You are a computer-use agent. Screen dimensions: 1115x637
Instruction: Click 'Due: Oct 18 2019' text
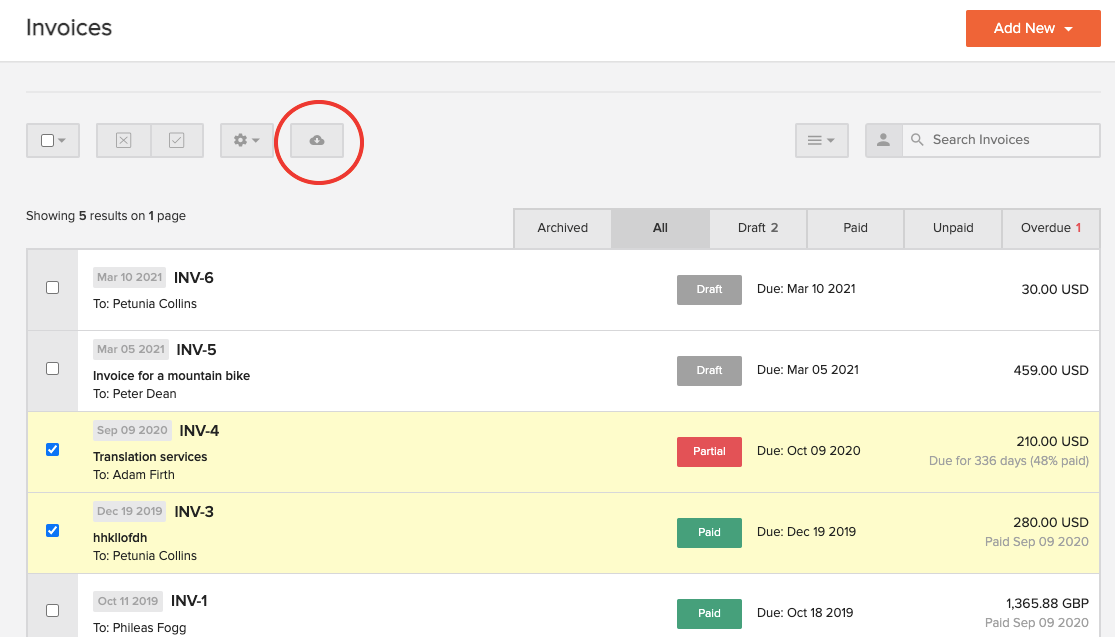[x=805, y=613]
